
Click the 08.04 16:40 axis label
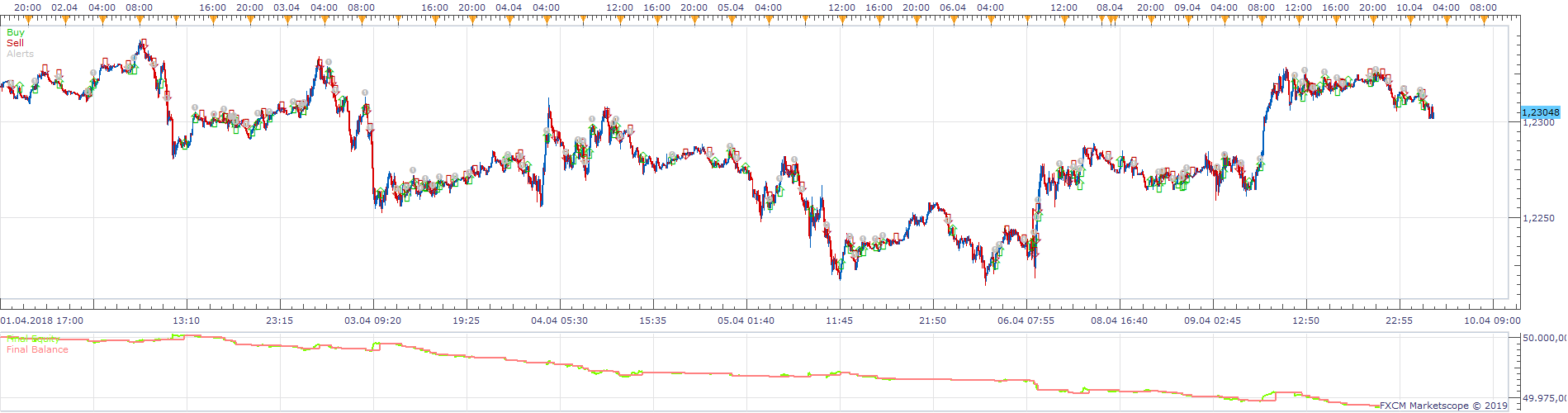click(x=1119, y=320)
